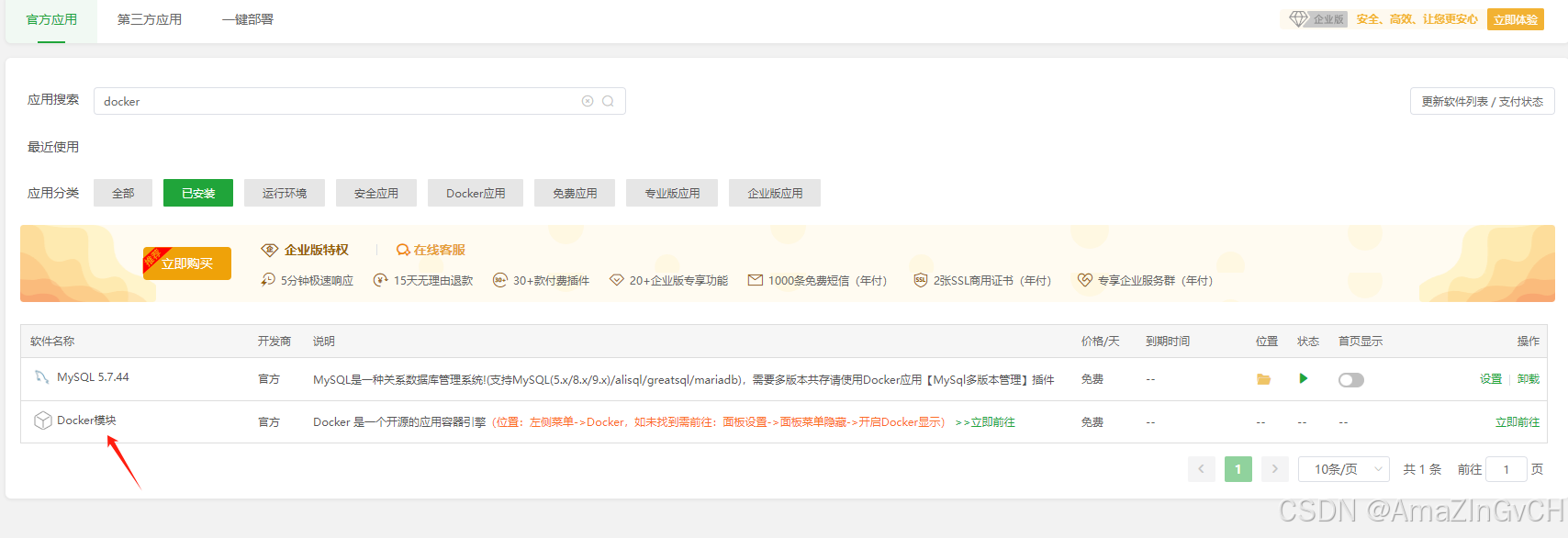Click Docker row 立即前往 action link
Screen dimensions: 1568x538
tap(1518, 421)
